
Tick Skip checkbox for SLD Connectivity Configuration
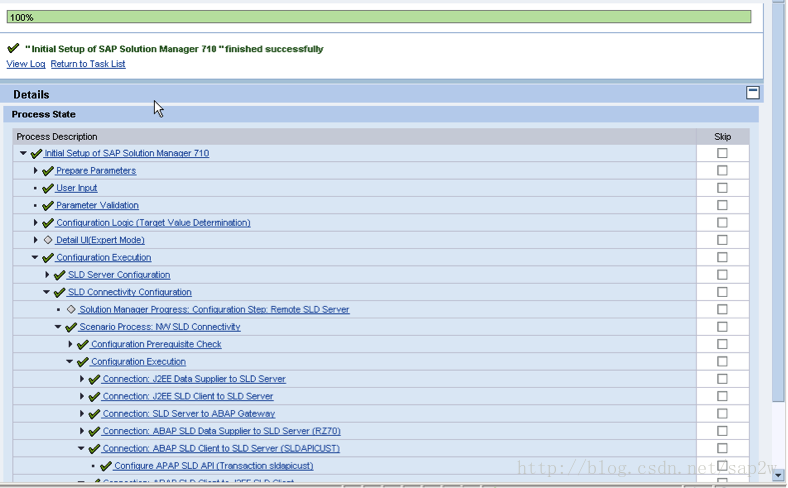pos(722,291)
